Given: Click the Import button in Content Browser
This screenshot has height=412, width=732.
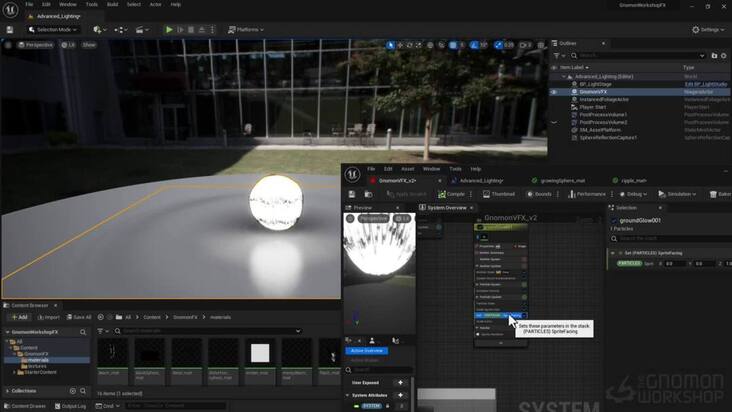Looking at the screenshot, I should pyautogui.click(x=48, y=317).
